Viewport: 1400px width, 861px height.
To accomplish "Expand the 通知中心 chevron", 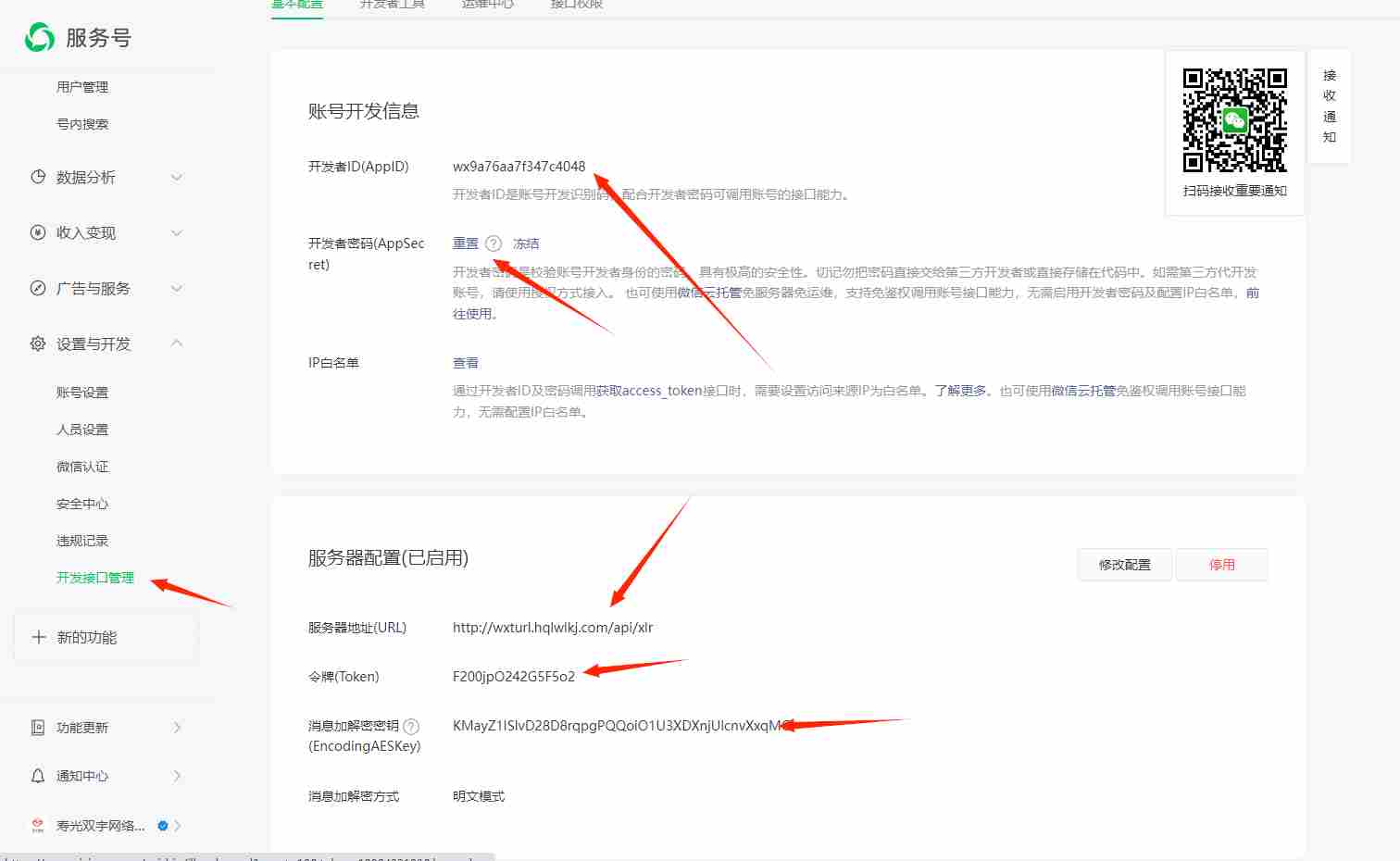I will pos(177,776).
